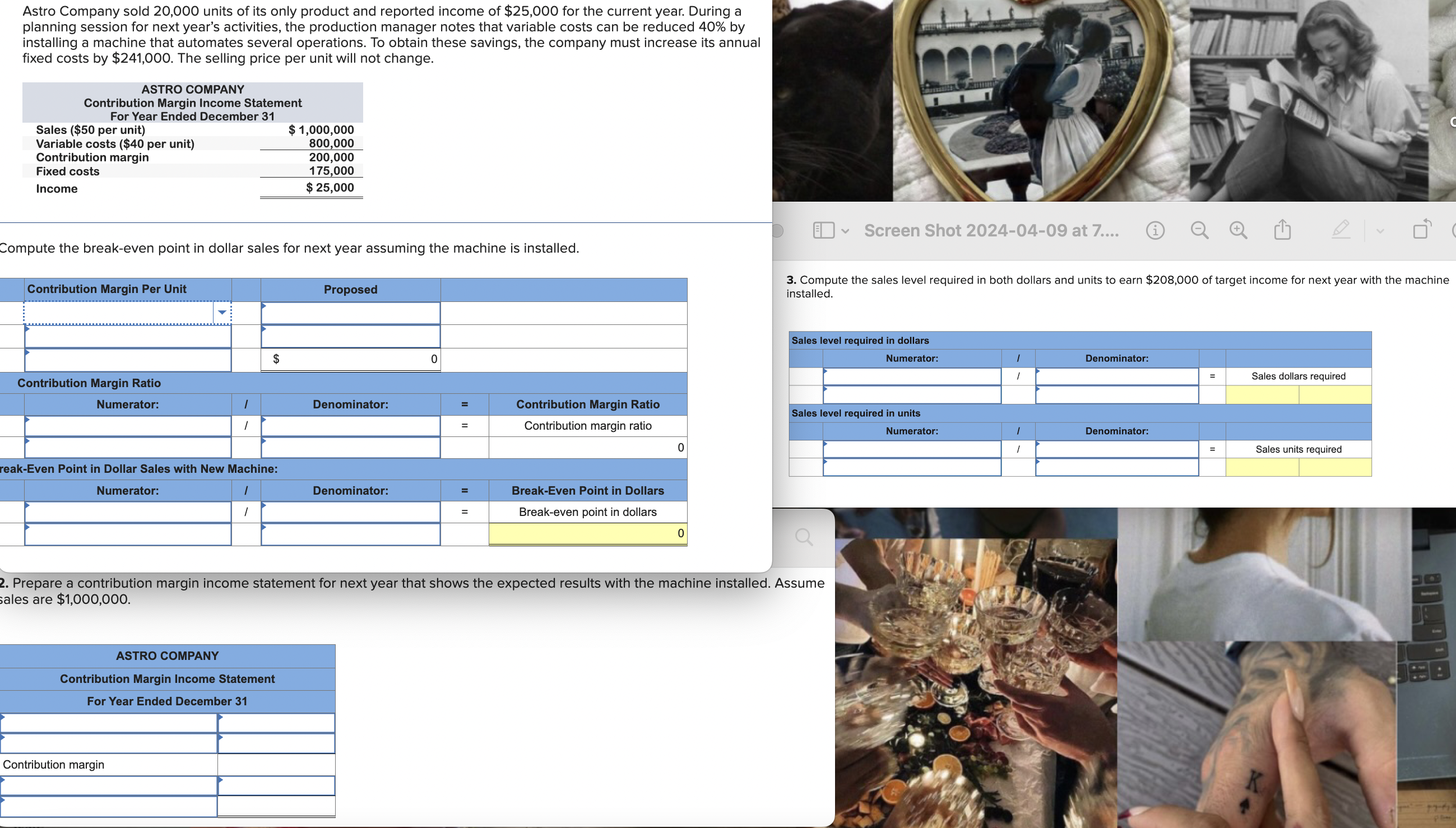
Task: Click the 'Contribution margin' row label
Action: [53, 765]
